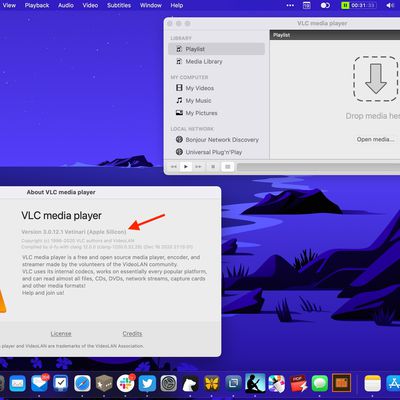Click the Open media... button
The image size is (400, 400).
pos(375,139)
